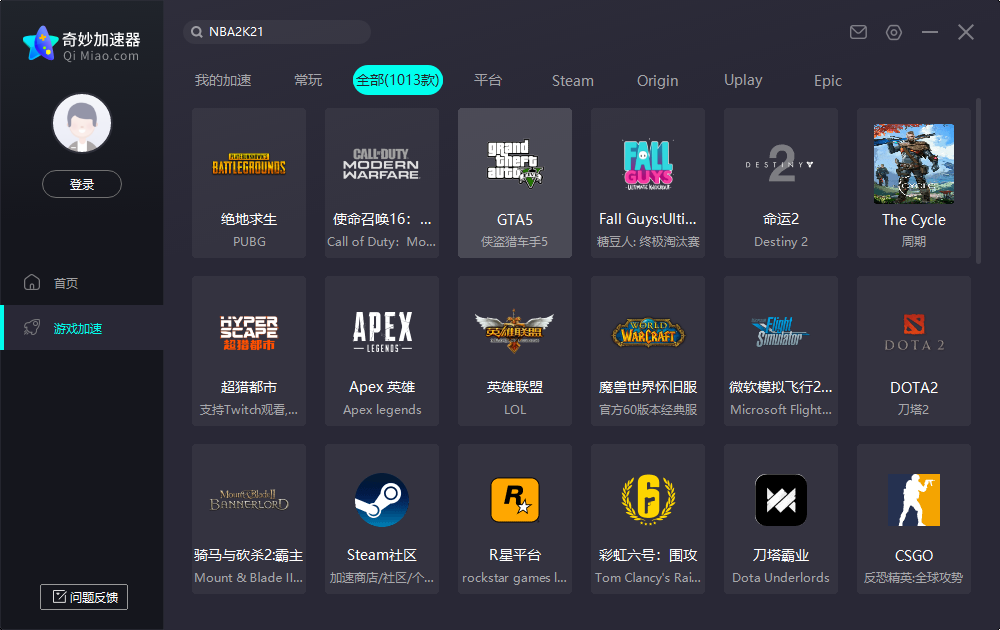View the Epic games tab

click(828, 81)
